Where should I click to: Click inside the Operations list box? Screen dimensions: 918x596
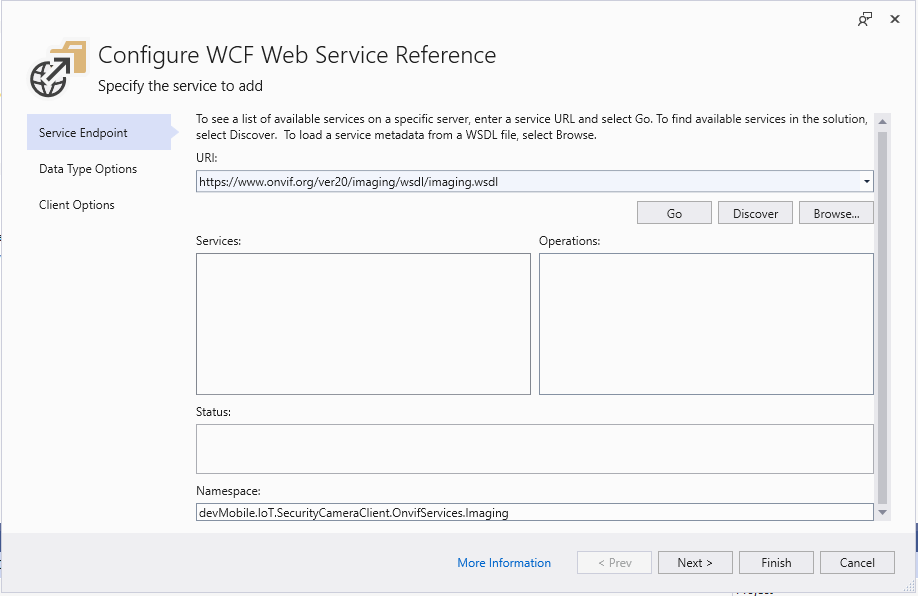[706, 323]
